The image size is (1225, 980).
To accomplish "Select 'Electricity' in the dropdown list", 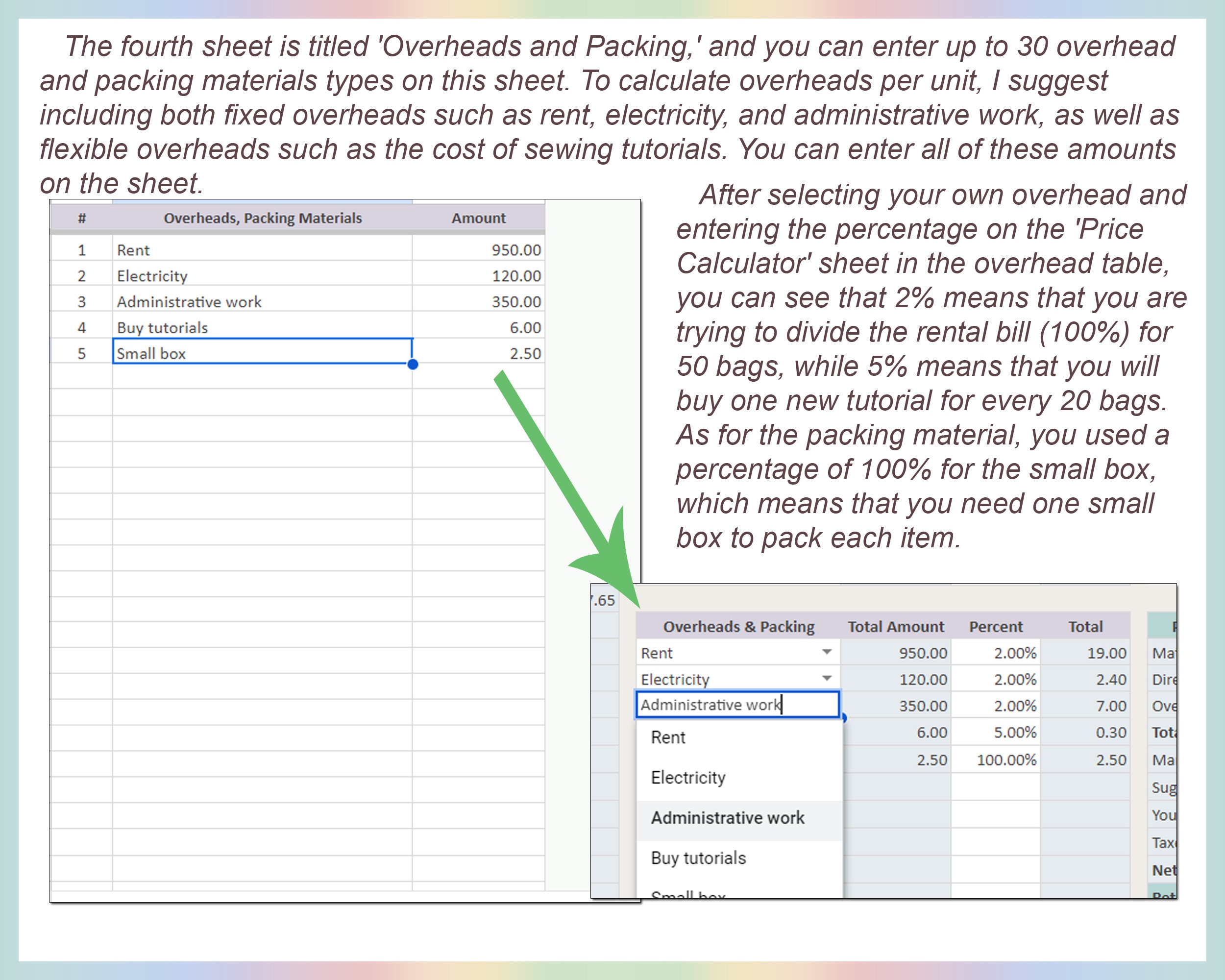I will click(688, 777).
